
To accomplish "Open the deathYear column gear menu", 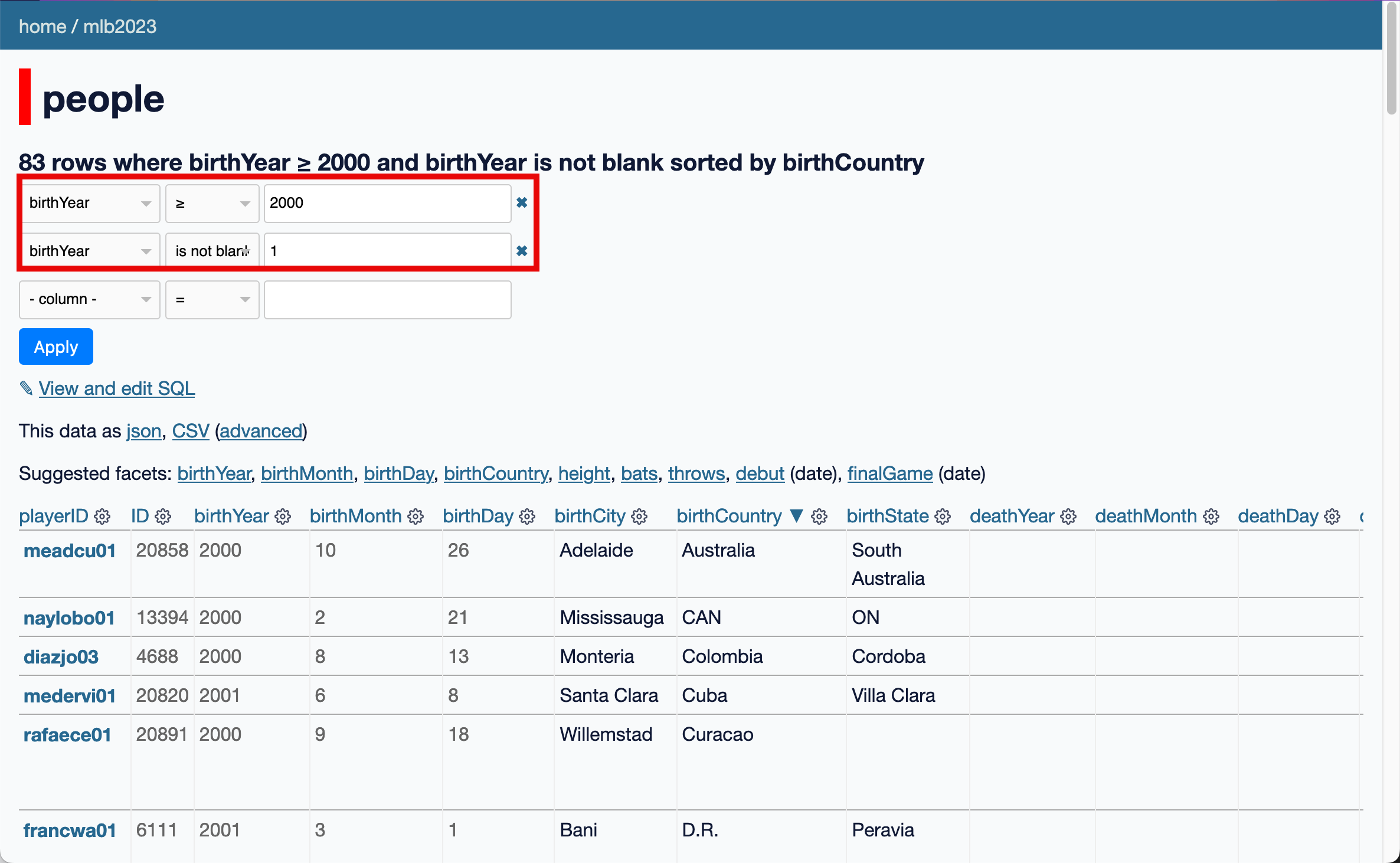I will (1068, 517).
